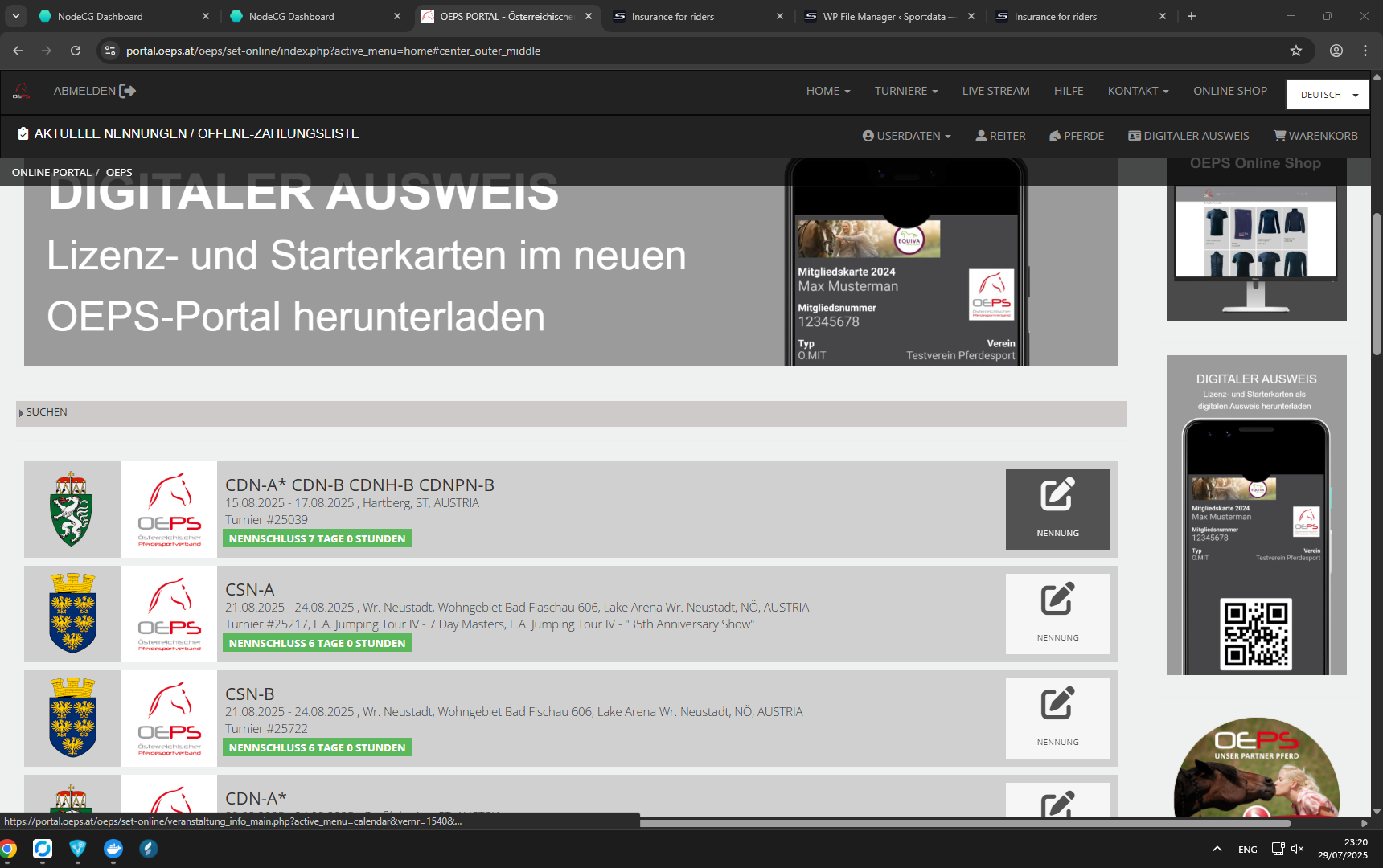
Task: Open Nennung edit icon for CSN-A tournament
Action: click(1057, 614)
